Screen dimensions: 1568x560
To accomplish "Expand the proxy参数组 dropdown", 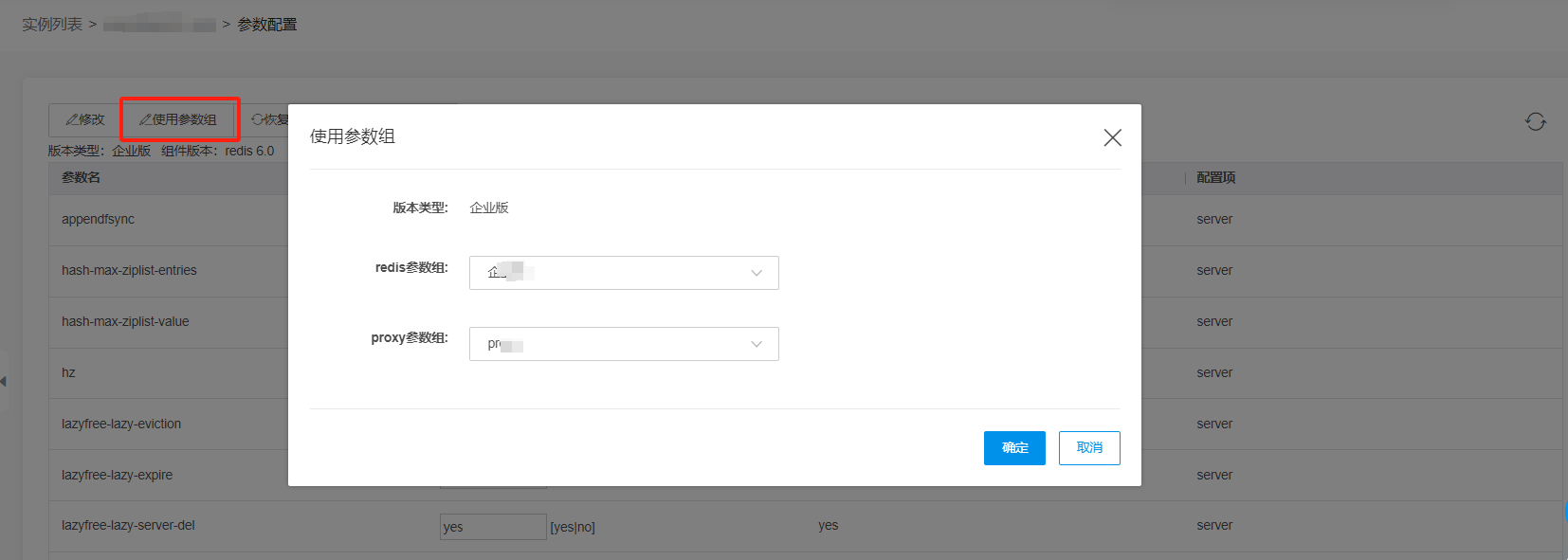I will pyautogui.click(x=624, y=344).
